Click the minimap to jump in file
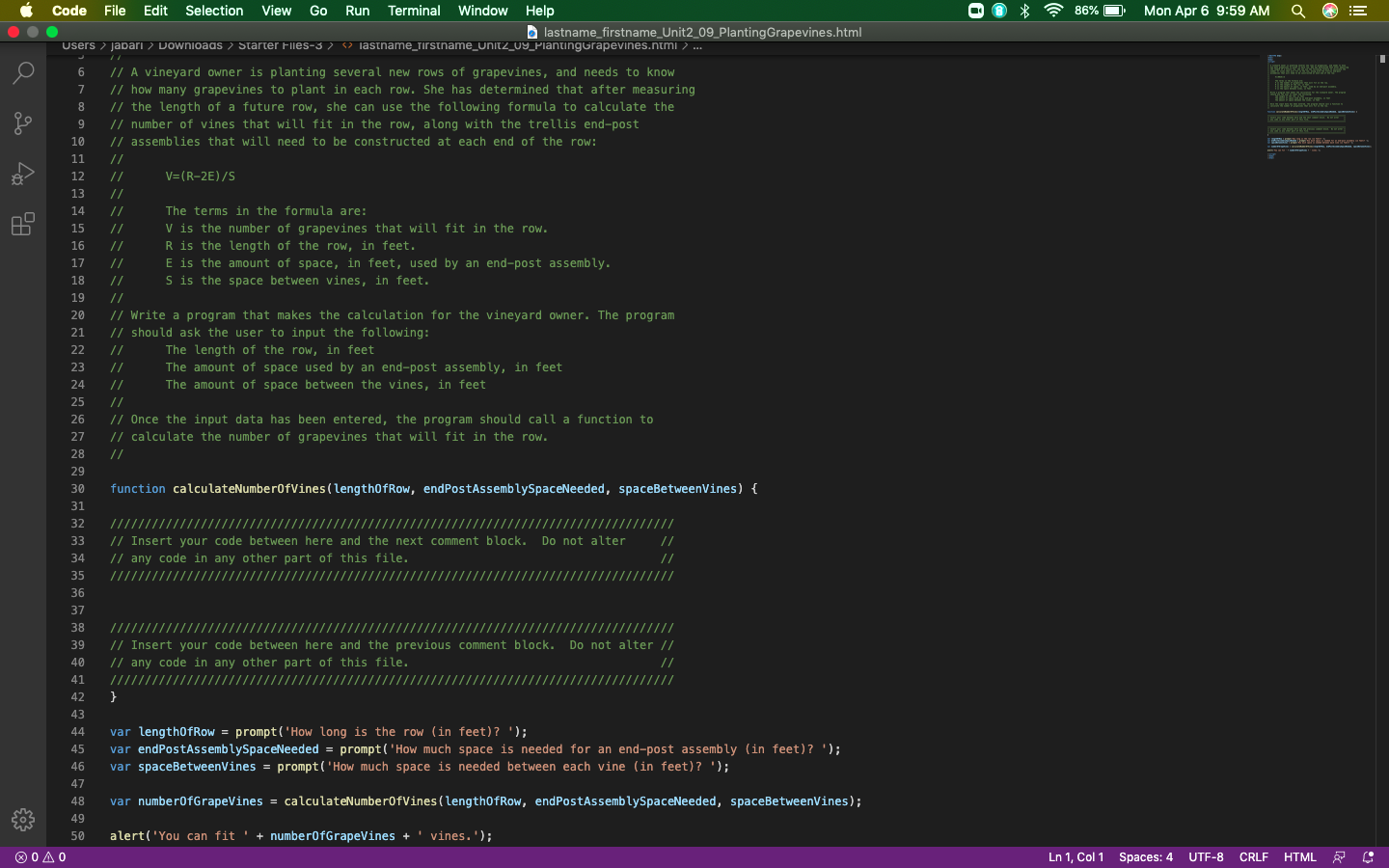Viewport: 1389px width, 868px height. 1319,106
